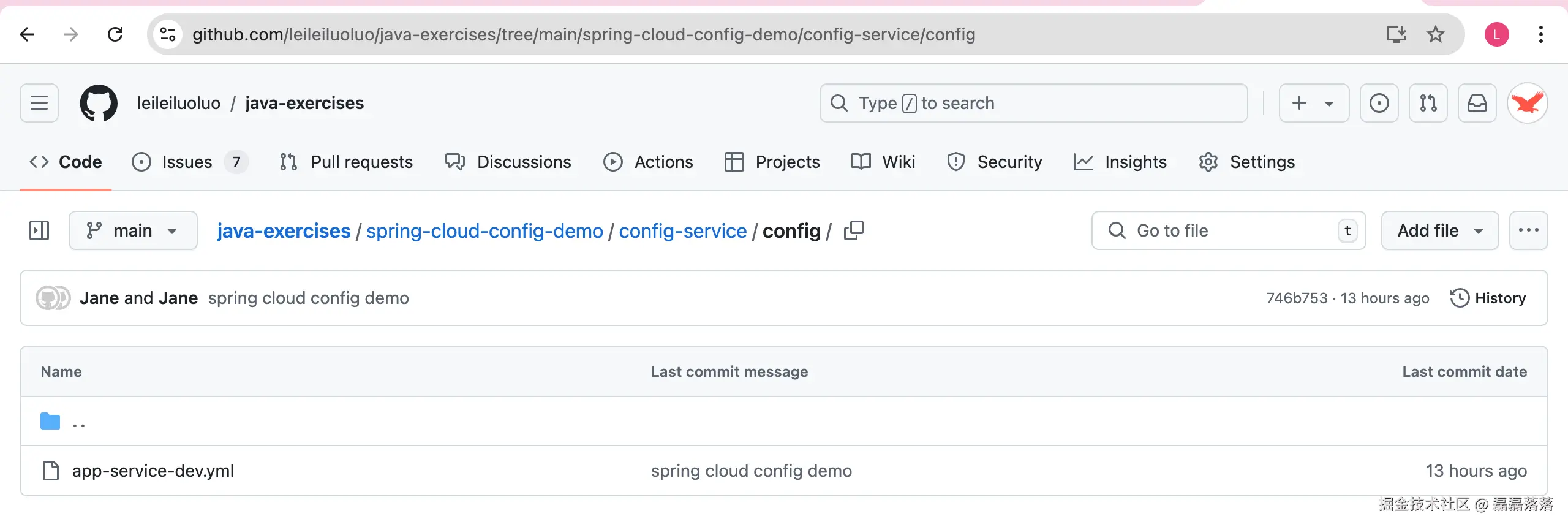Open the Code tab
This screenshot has height=527, width=1568.
66,162
